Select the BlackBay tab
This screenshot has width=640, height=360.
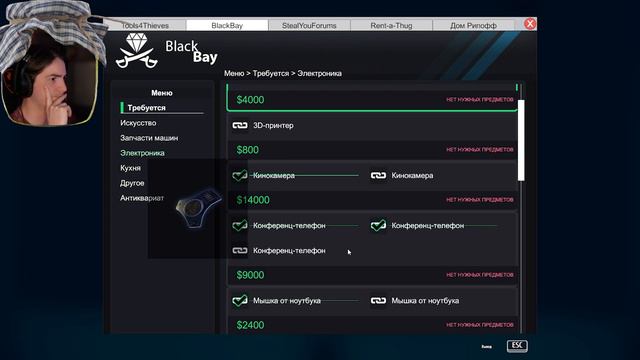pyautogui.click(x=227, y=25)
